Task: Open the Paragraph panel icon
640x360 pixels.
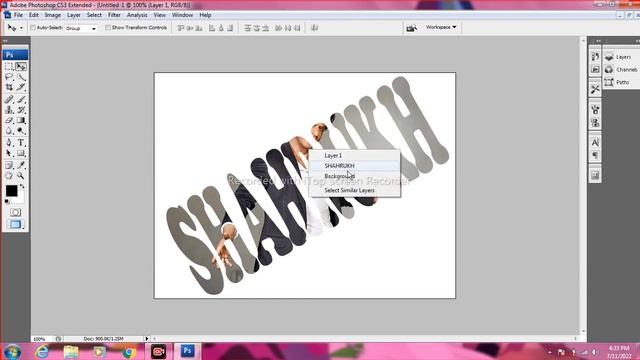Action: (595, 156)
